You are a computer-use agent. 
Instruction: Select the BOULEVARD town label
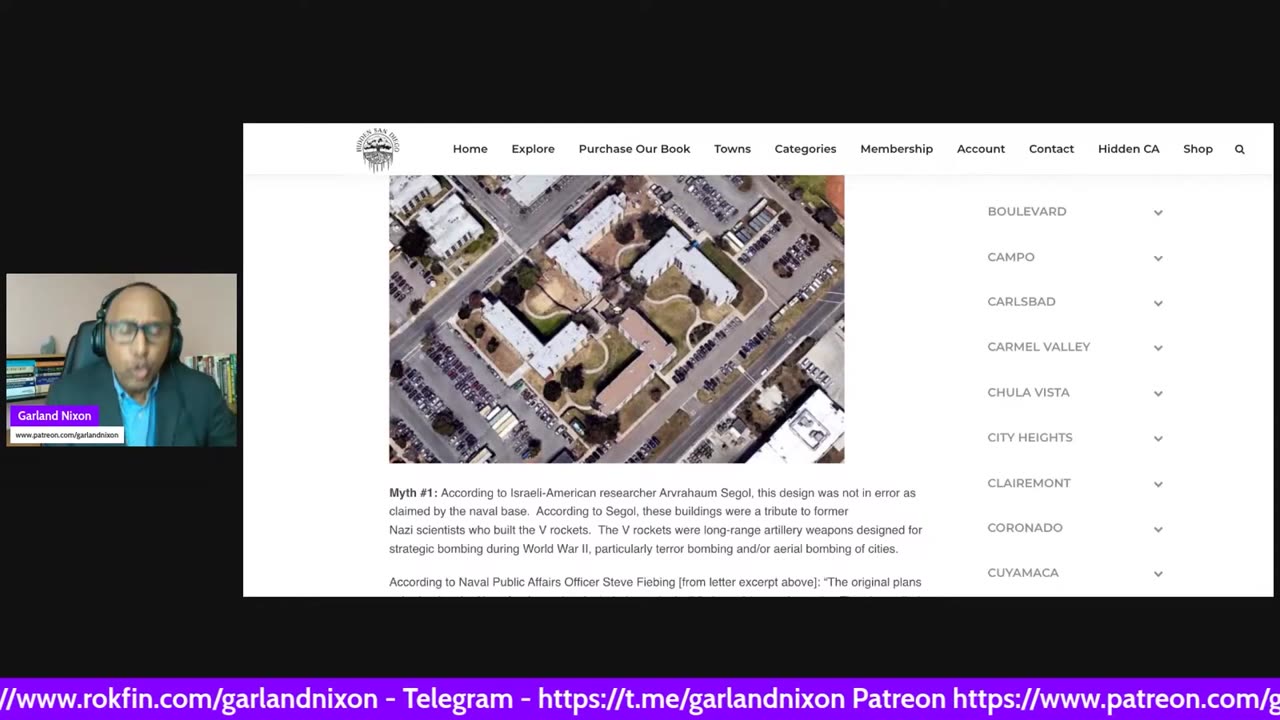(1027, 211)
